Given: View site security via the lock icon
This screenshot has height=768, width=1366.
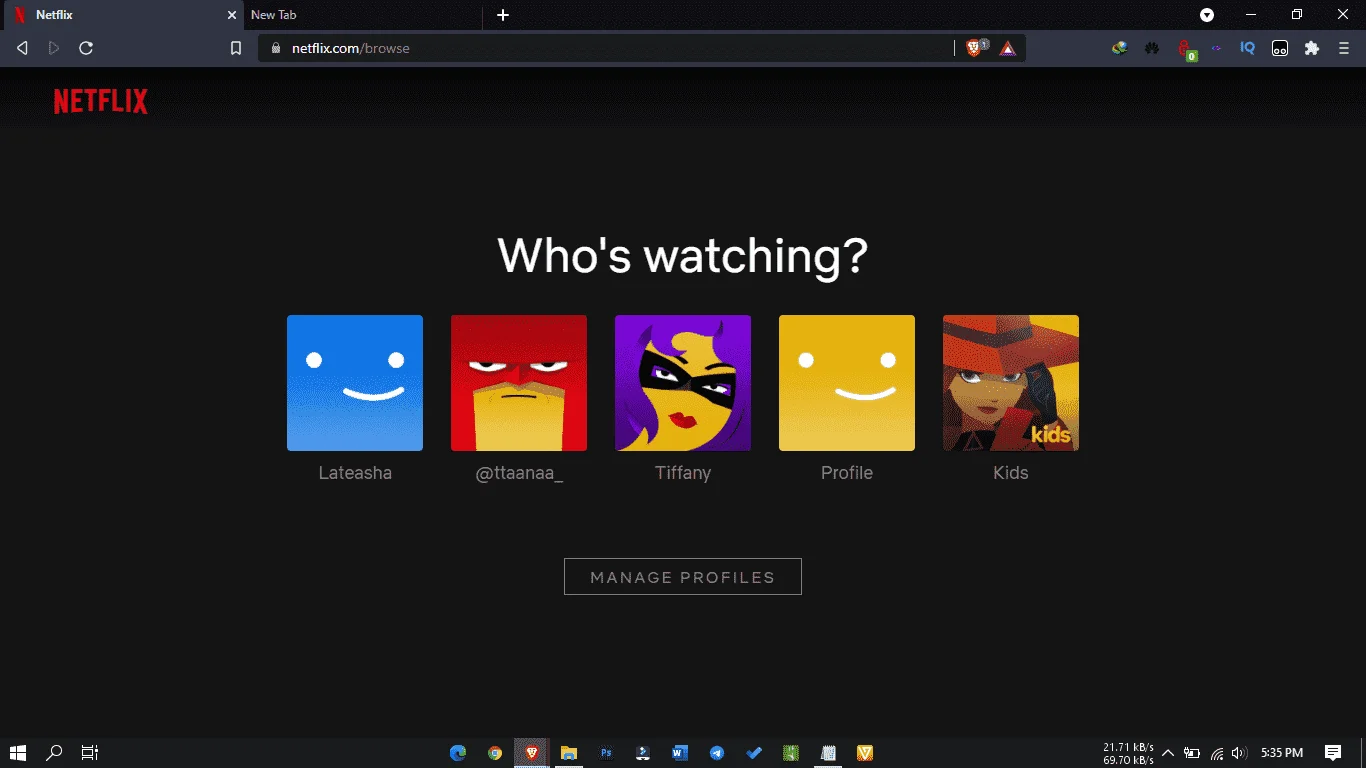Looking at the screenshot, I should (277, 48).
